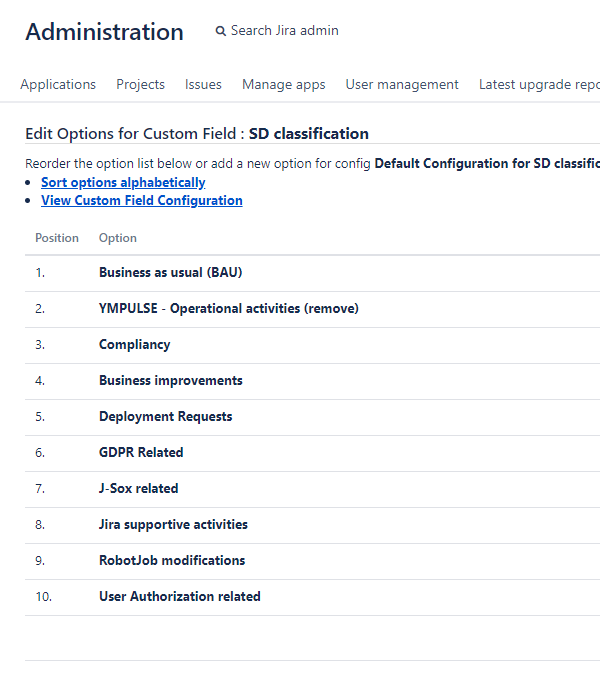600x674 pixels.
Task: Open the Projects tab
Action: point(141,84)
